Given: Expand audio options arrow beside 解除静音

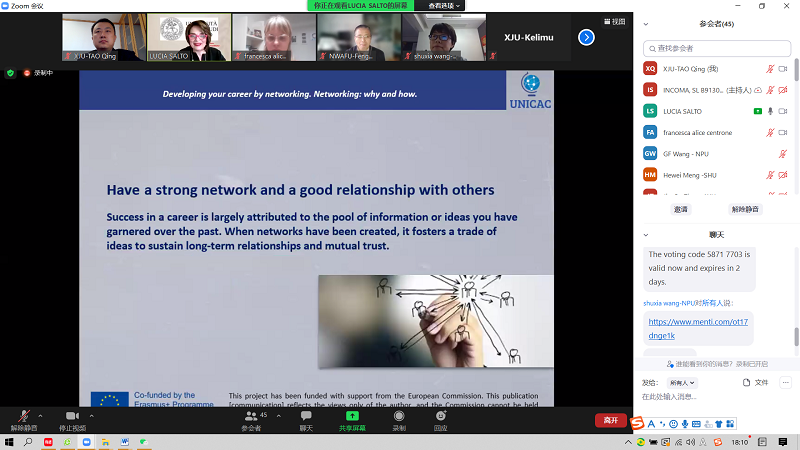Looking at the screenshot, I should pyautogui.click(x=40, y=412).
